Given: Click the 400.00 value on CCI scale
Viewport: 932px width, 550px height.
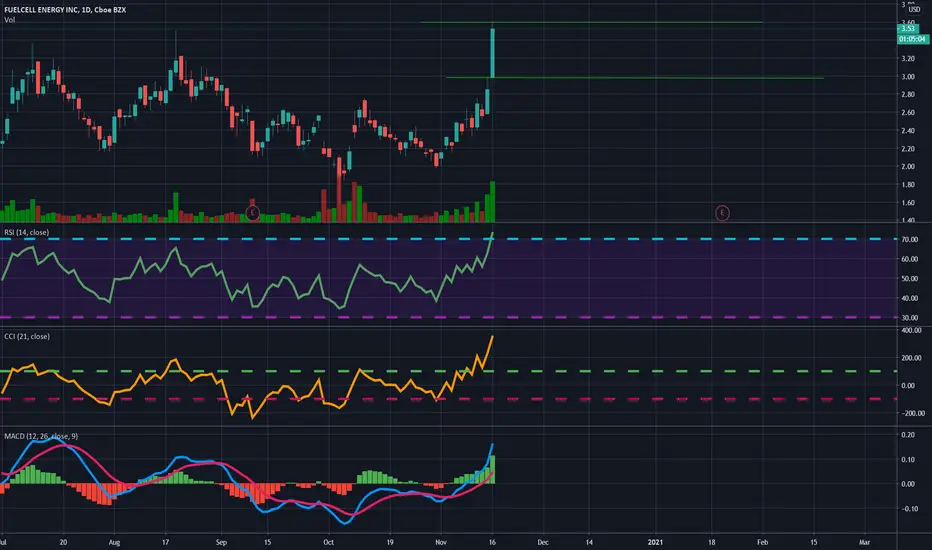Looking at the screenshot, I should (x=911, y=330).
